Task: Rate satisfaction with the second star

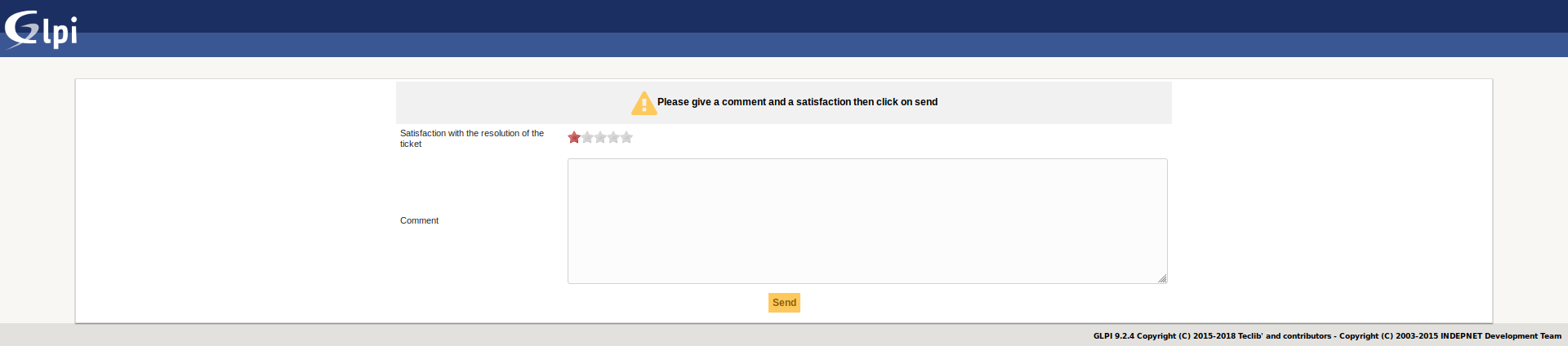Action: (x=587, y=137)
